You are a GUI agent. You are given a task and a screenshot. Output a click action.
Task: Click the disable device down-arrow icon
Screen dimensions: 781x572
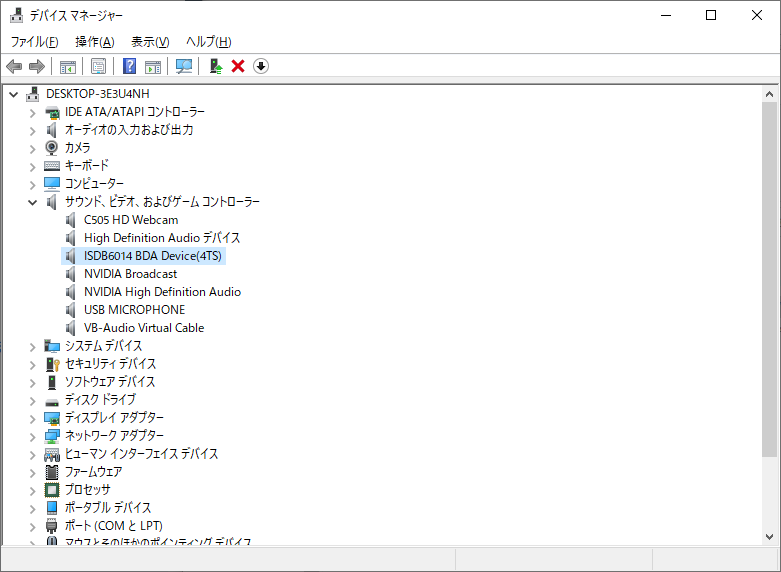261,66
